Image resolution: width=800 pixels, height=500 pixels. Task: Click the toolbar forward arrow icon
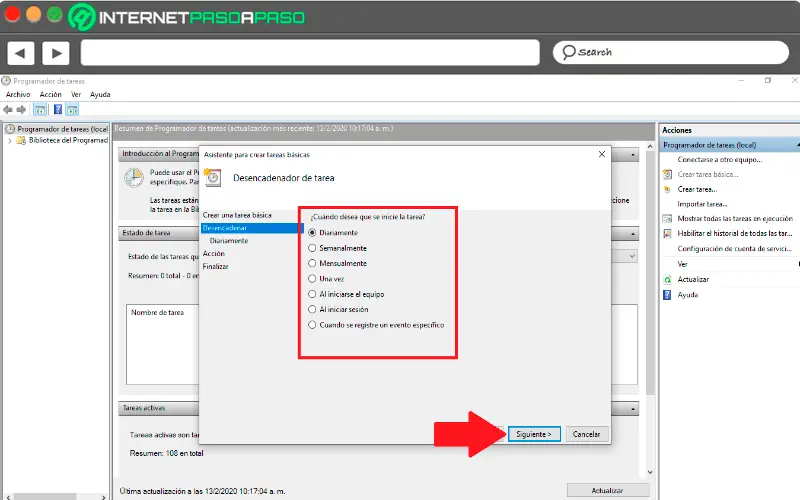[x=21, y=109]
